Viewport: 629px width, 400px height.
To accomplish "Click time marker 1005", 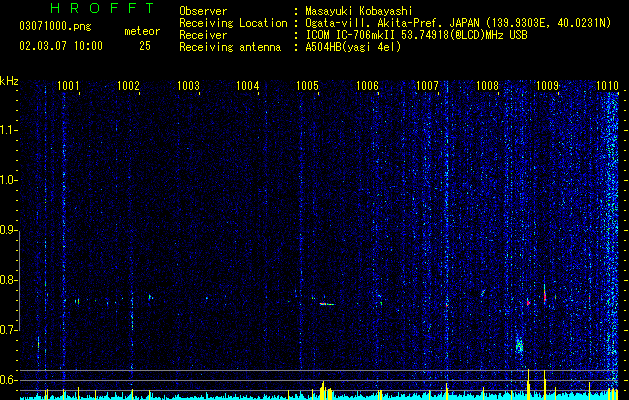I will coord(308,85).
